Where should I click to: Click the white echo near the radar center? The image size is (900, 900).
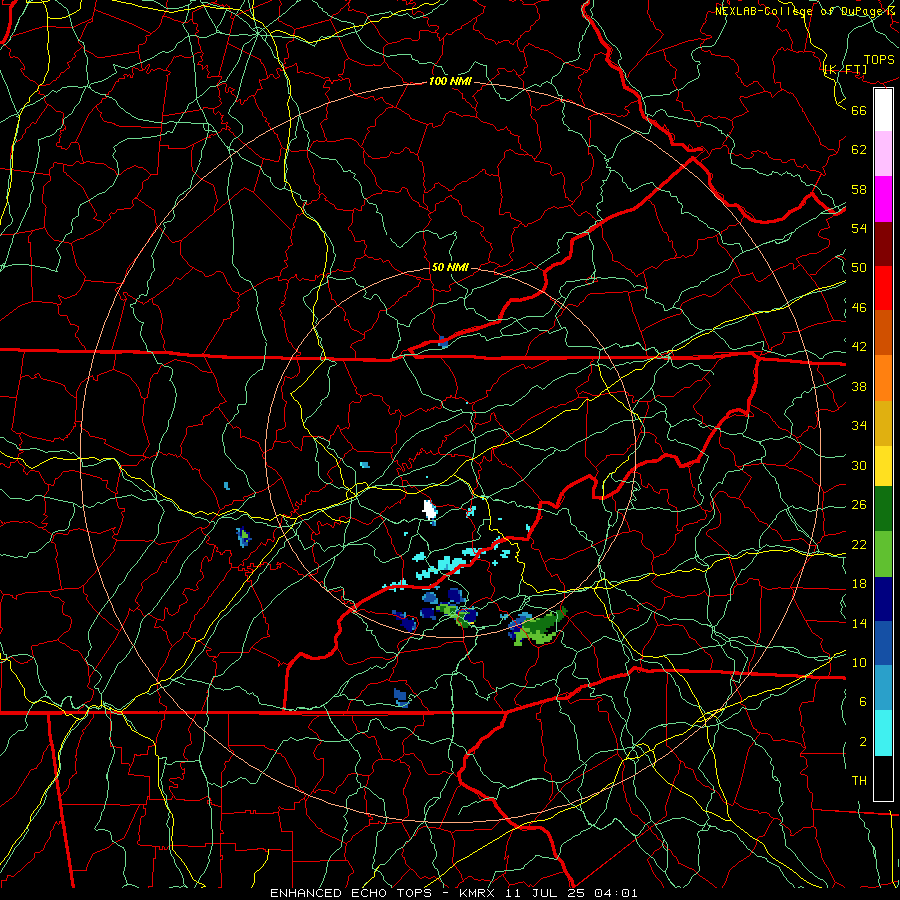[x=429, y=511]
